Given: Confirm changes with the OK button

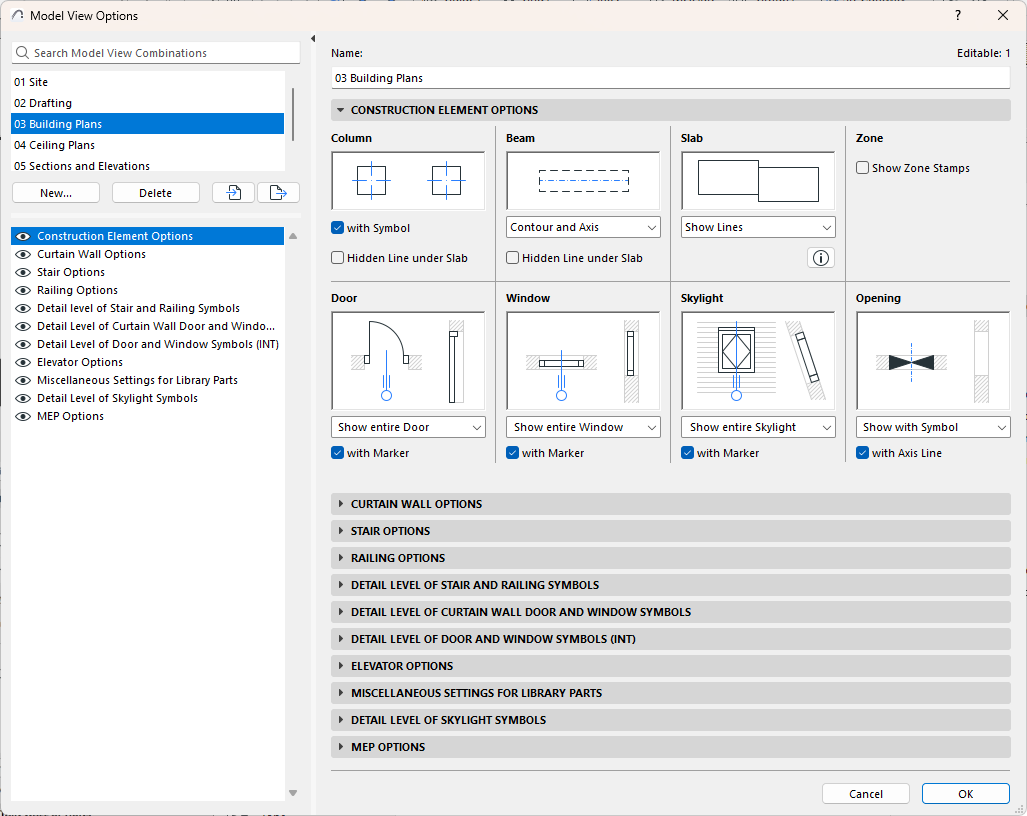Looking at the screenshot, I should click(x=964, y=793).
